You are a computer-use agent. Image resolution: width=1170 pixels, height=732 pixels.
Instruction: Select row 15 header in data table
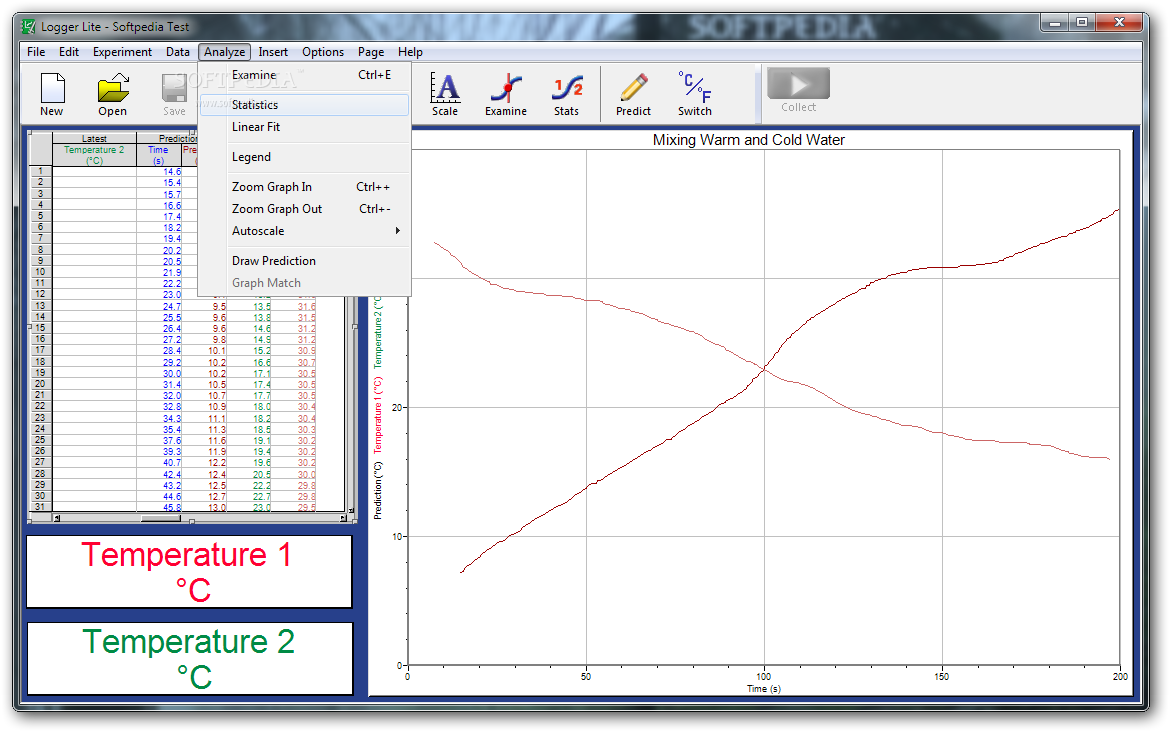[x=40, y=328]
